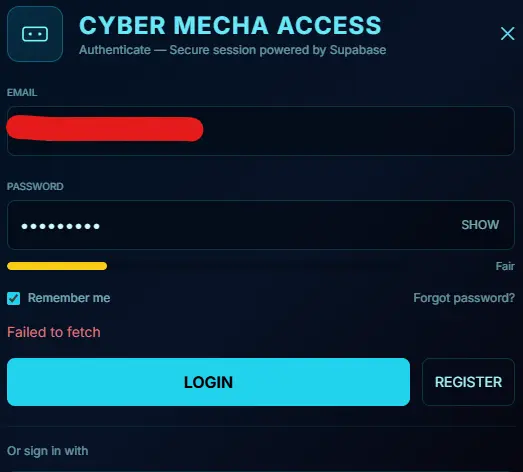523x472 pixels.
Task: Click the Or sign in with text
Action: click(x=48, y=451)
